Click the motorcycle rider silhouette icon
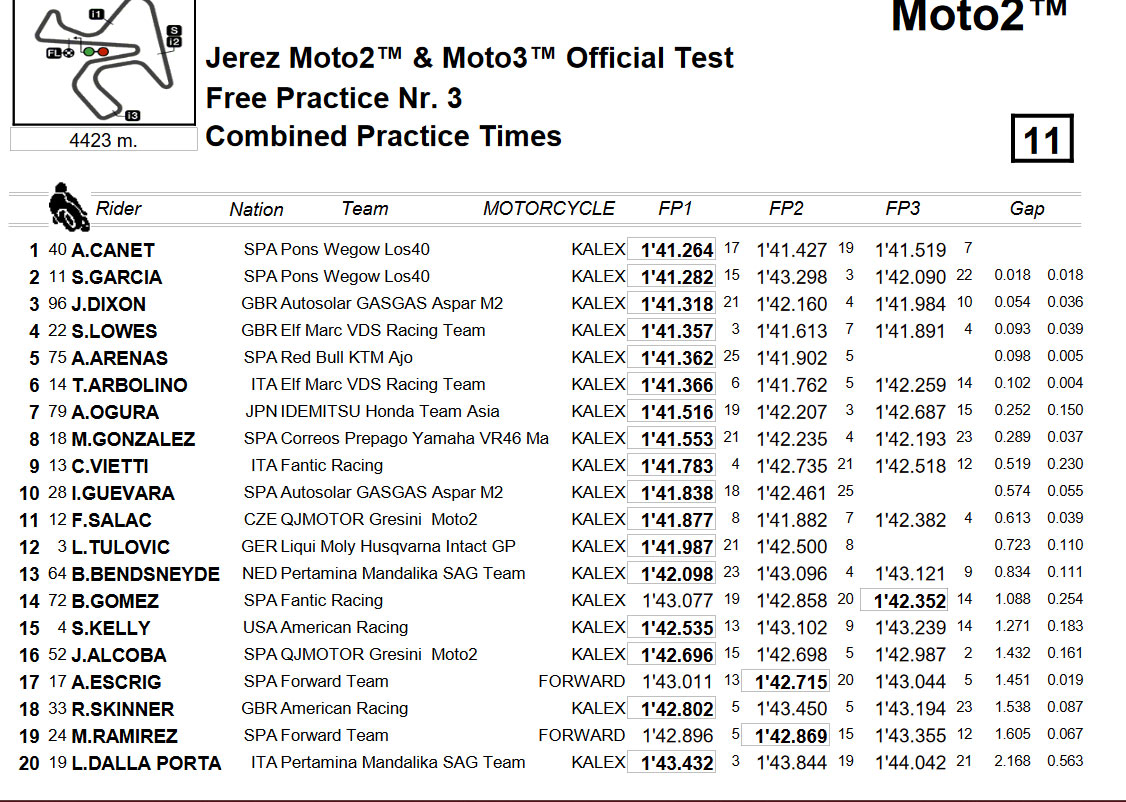 tap(68, 207)
